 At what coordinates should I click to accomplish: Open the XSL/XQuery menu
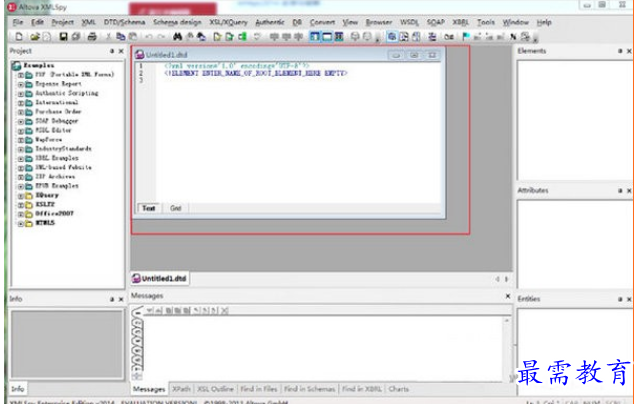pos(228,22)
